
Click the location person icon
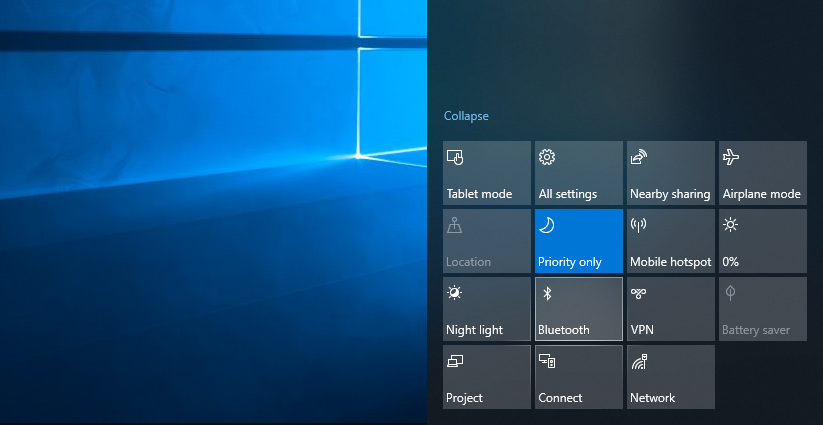coord(454,225)
